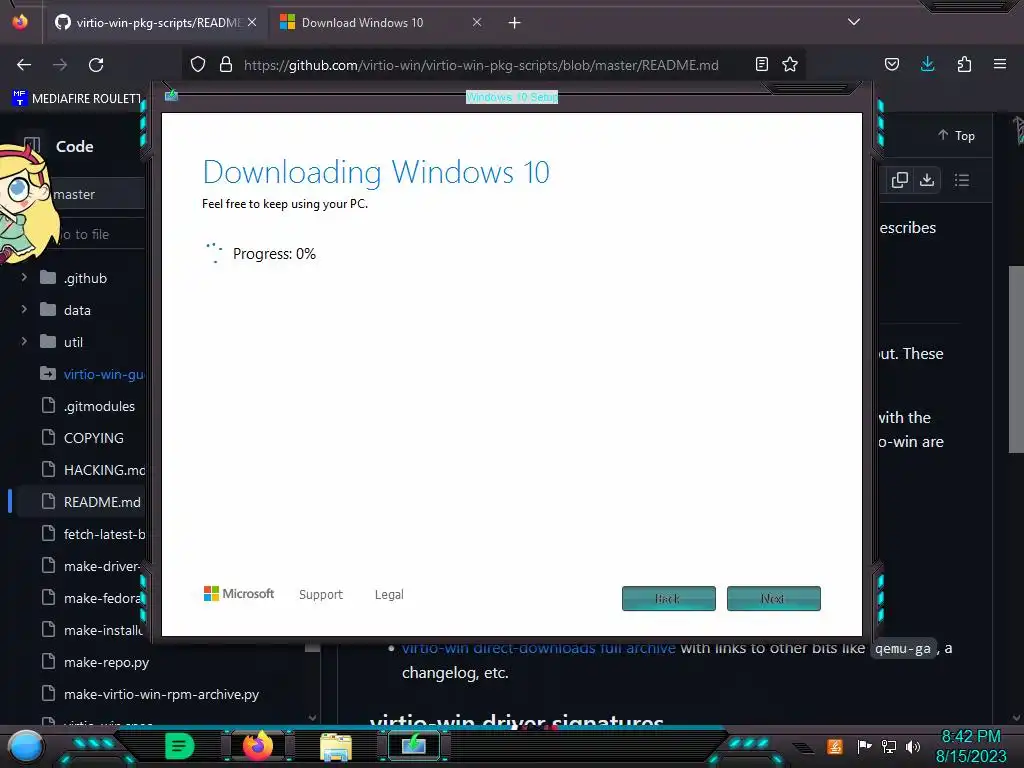Show Firefox downloads panel
Viewport: 1024px width, 768px height.
927,64
